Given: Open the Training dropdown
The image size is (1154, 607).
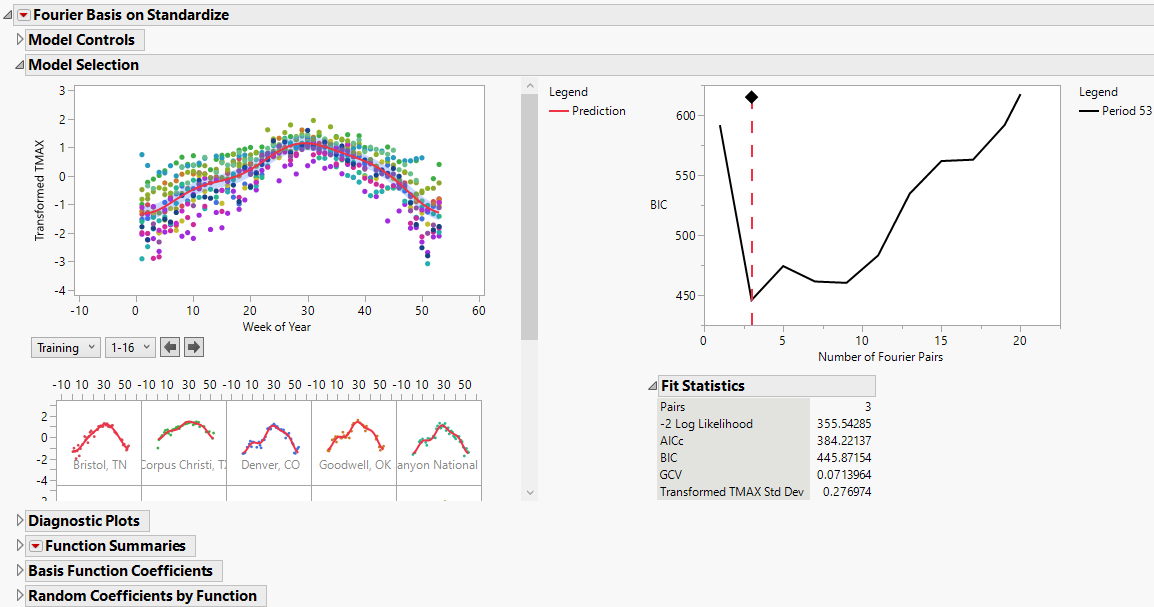Looking at the screenshot, I should pos(65,347).
